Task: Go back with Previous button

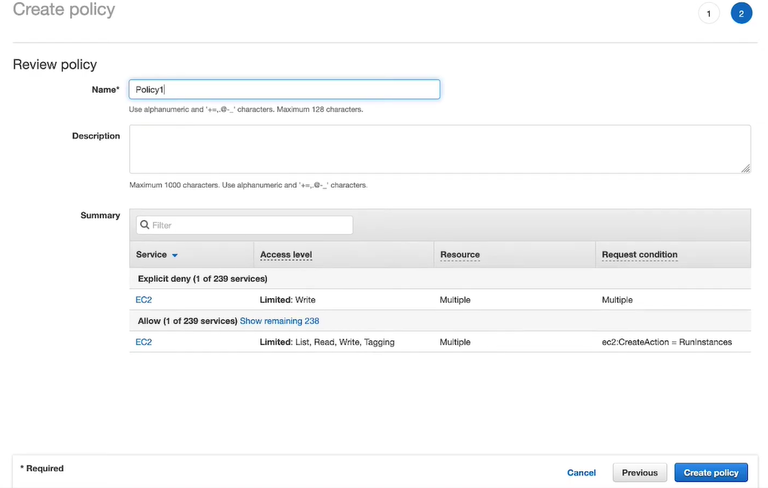Action: 639,473
